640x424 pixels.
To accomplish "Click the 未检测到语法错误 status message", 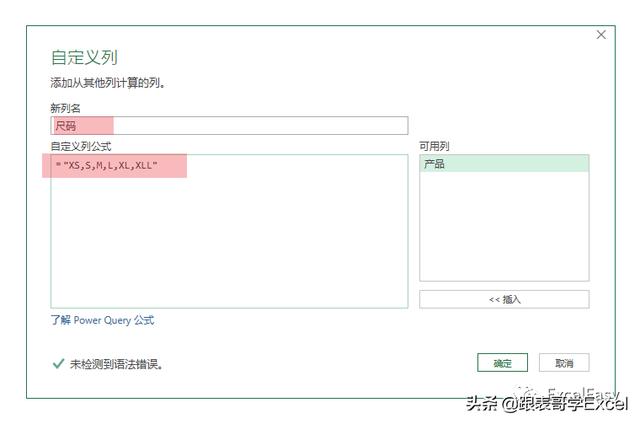I will point(117,364).
